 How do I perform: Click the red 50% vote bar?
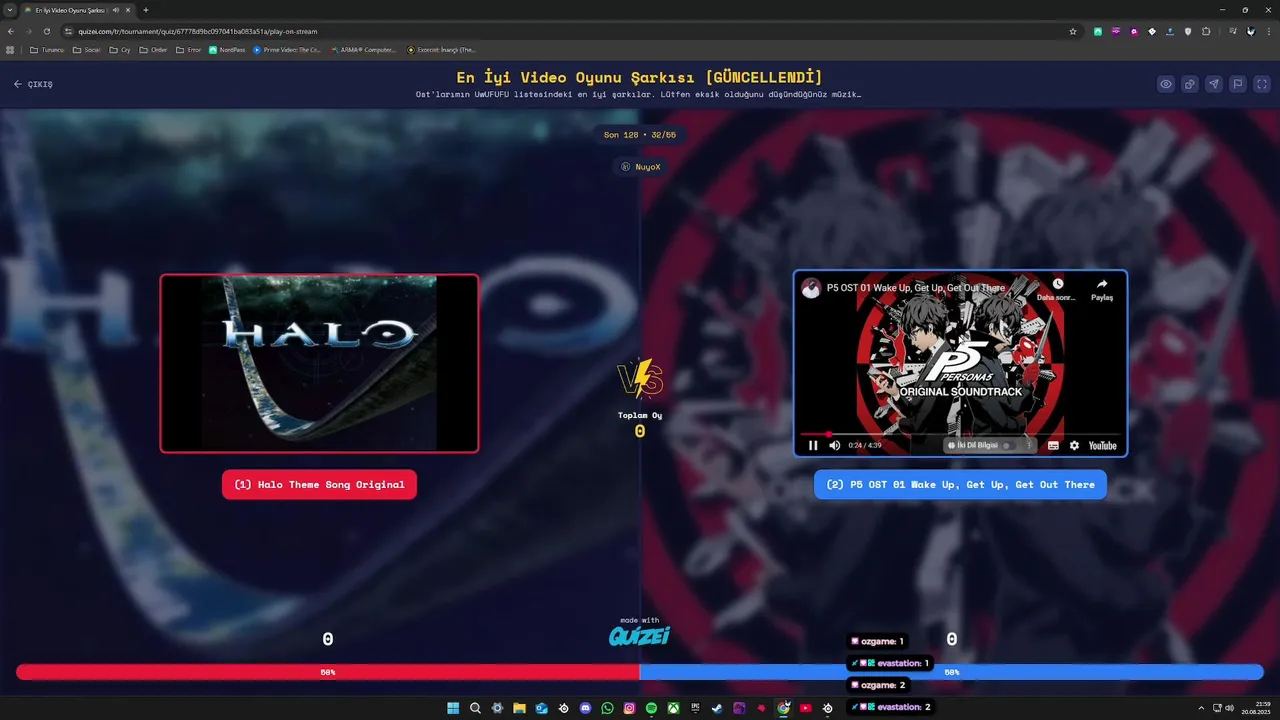(328, 673)
